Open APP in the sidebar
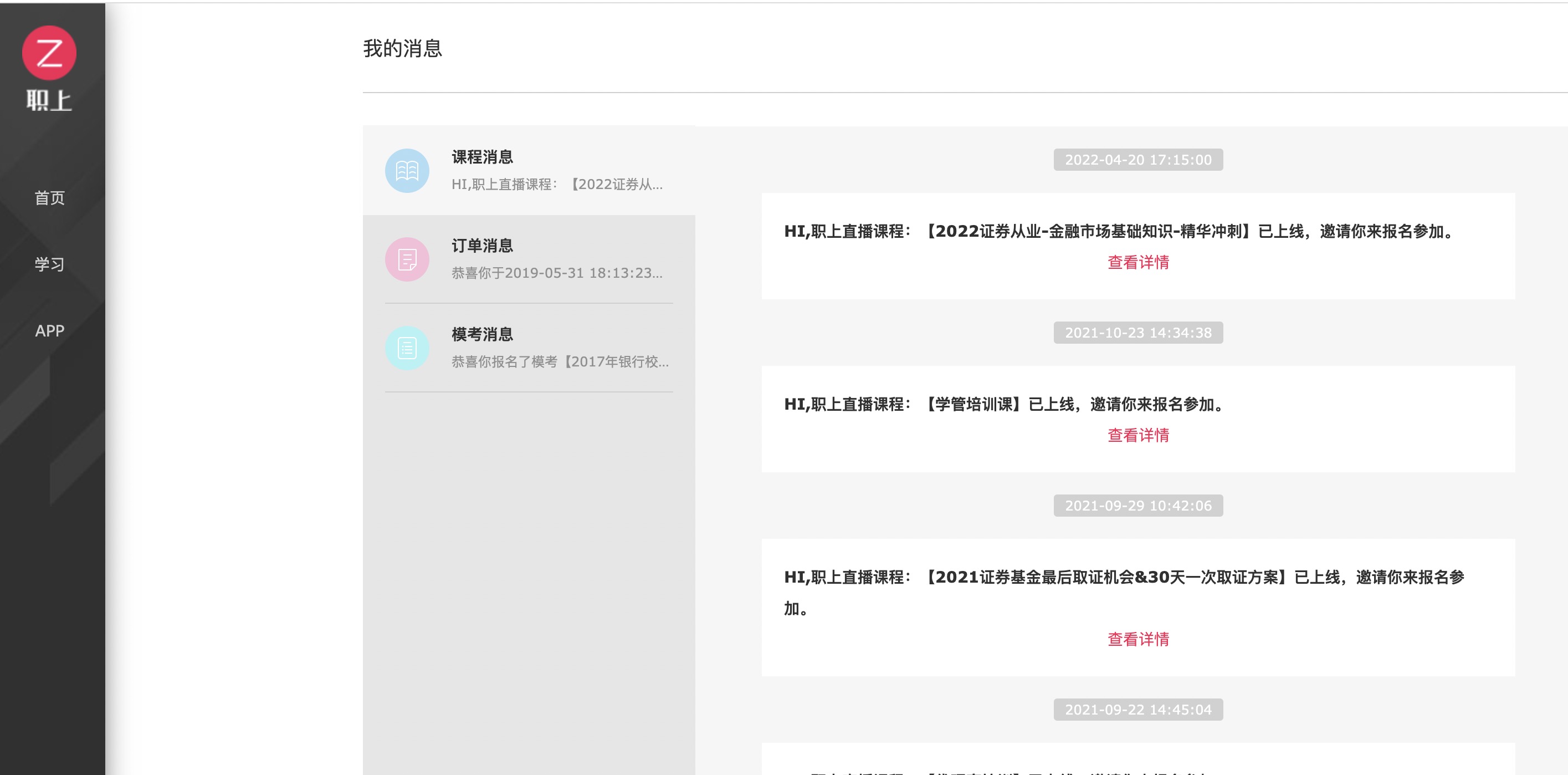Screen dimensions: 1568x775 pyautogui.click(x=50, y=330)
